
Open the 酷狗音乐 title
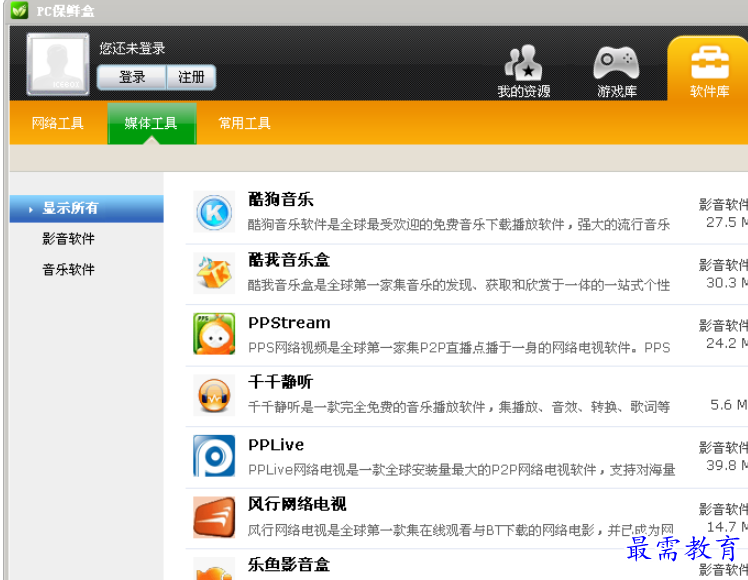pos(280,199)
